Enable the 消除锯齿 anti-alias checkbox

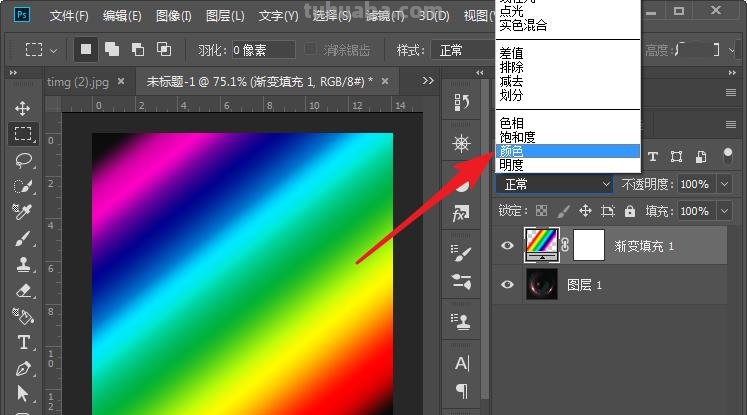point(311,50)
